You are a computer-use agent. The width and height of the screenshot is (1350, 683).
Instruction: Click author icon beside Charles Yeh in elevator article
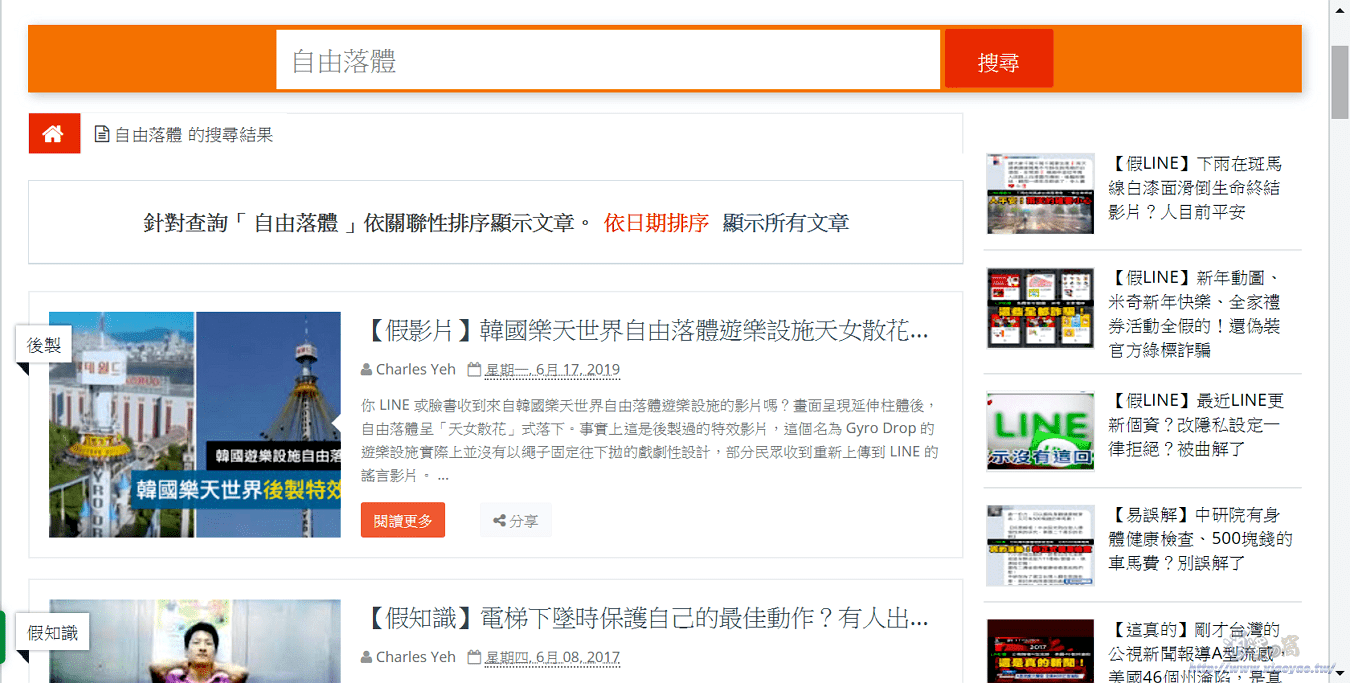[366, 658]
